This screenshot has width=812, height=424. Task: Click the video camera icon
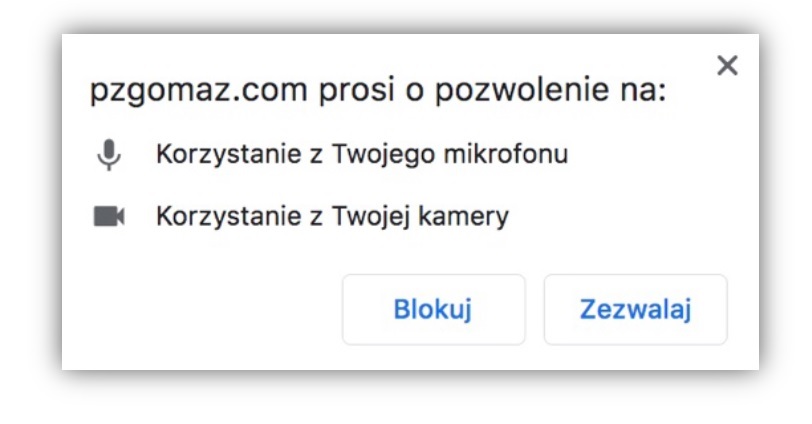pyautogui.click(x=109, y=216)
